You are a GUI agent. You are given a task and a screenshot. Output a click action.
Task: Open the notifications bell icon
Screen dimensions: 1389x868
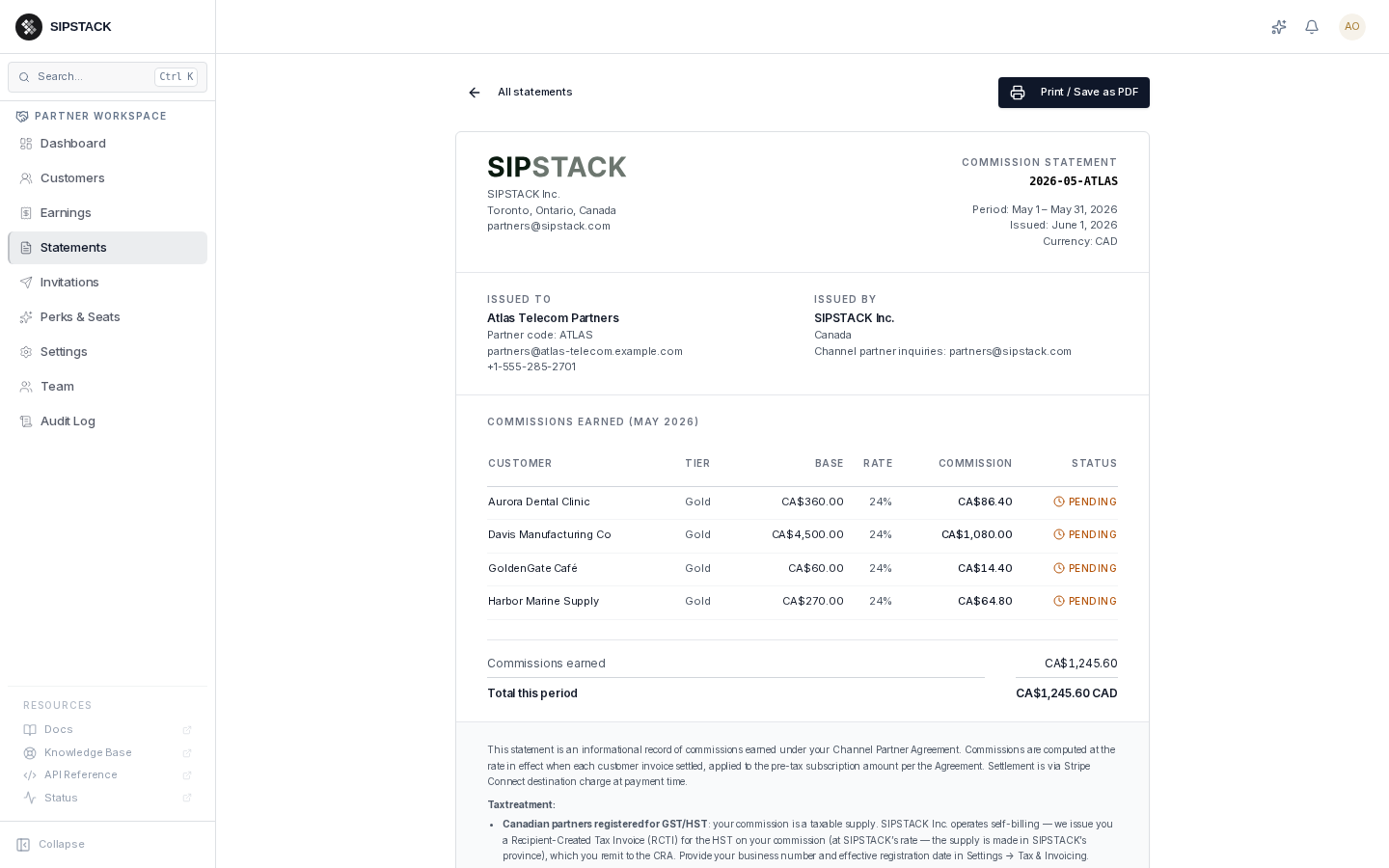tap(1312, 27)
